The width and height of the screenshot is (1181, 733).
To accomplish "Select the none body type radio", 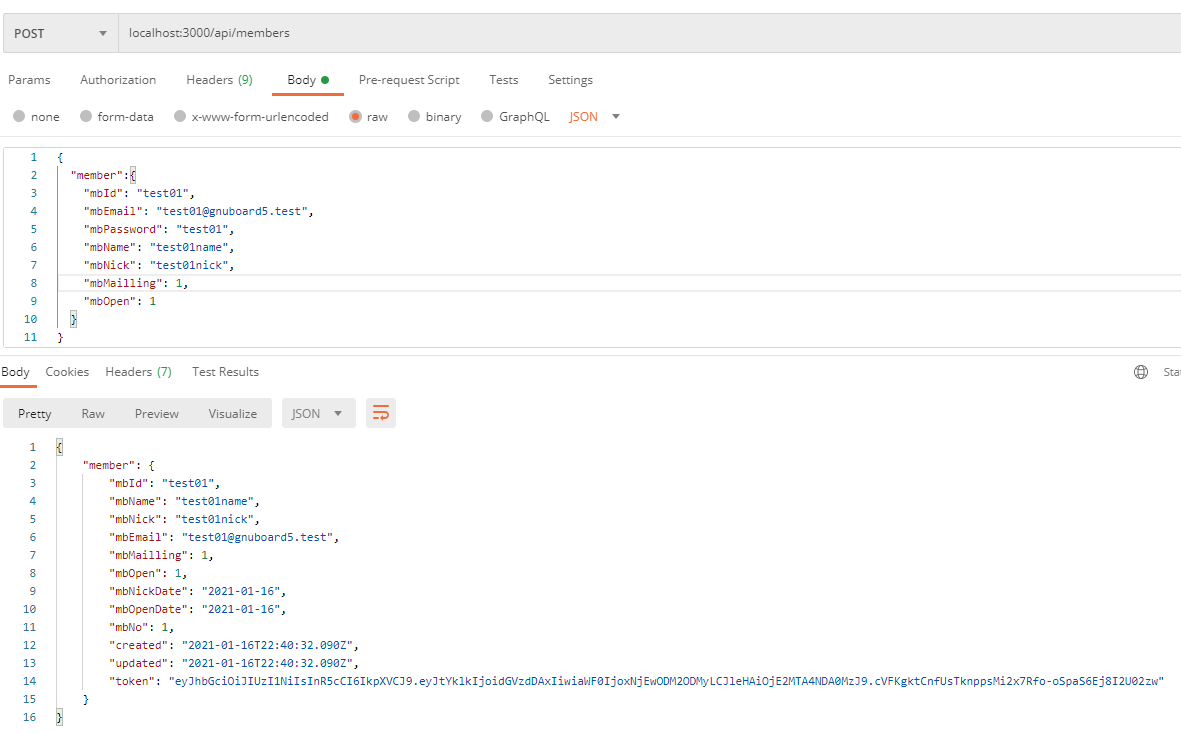I will coord(20,117).
